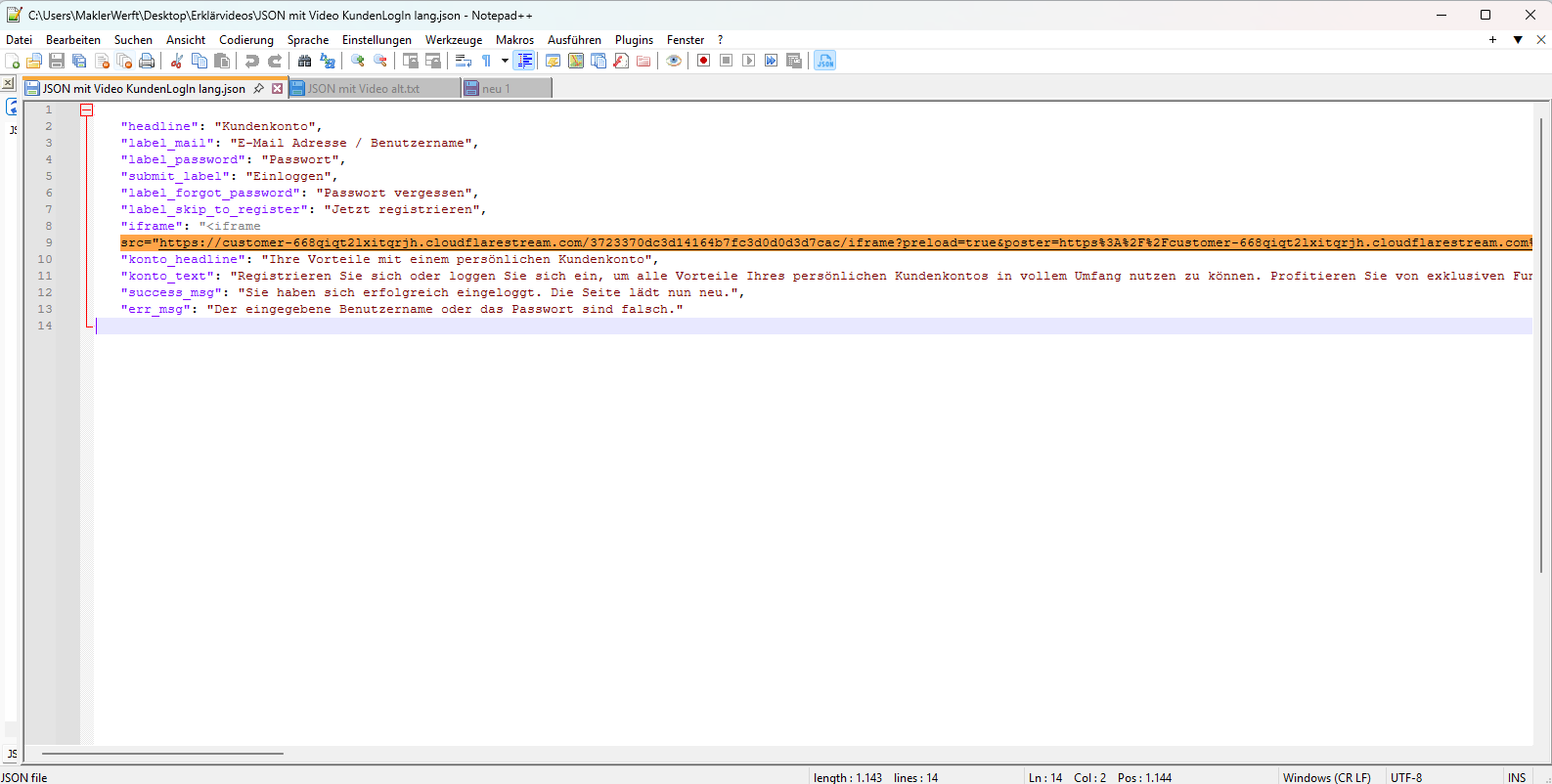Open the Ausführen menu

(574, 40)
